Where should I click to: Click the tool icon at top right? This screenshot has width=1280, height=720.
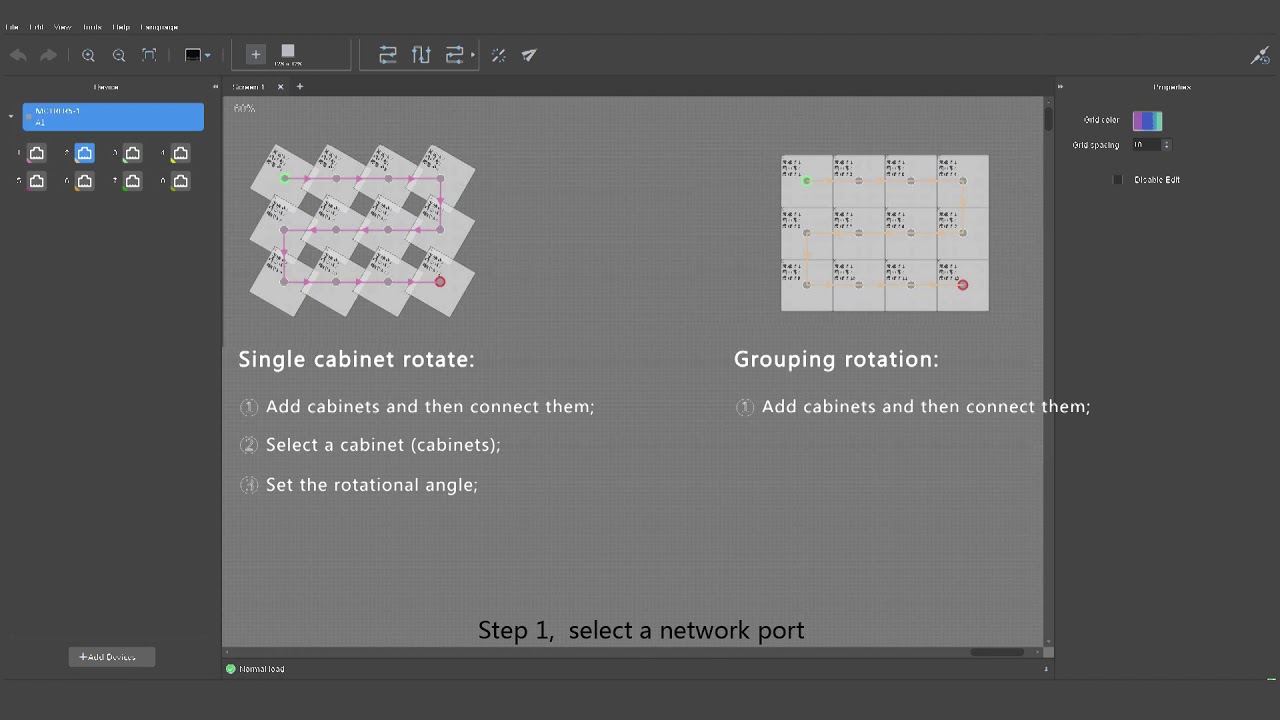(x=1260, y=56)
